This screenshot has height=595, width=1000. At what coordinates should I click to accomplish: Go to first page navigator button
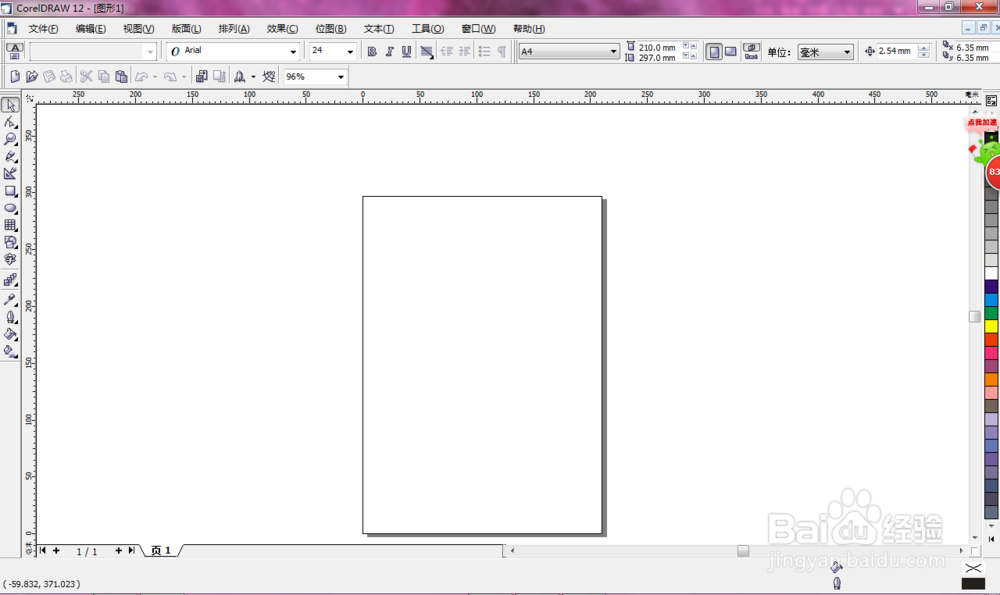43,550
